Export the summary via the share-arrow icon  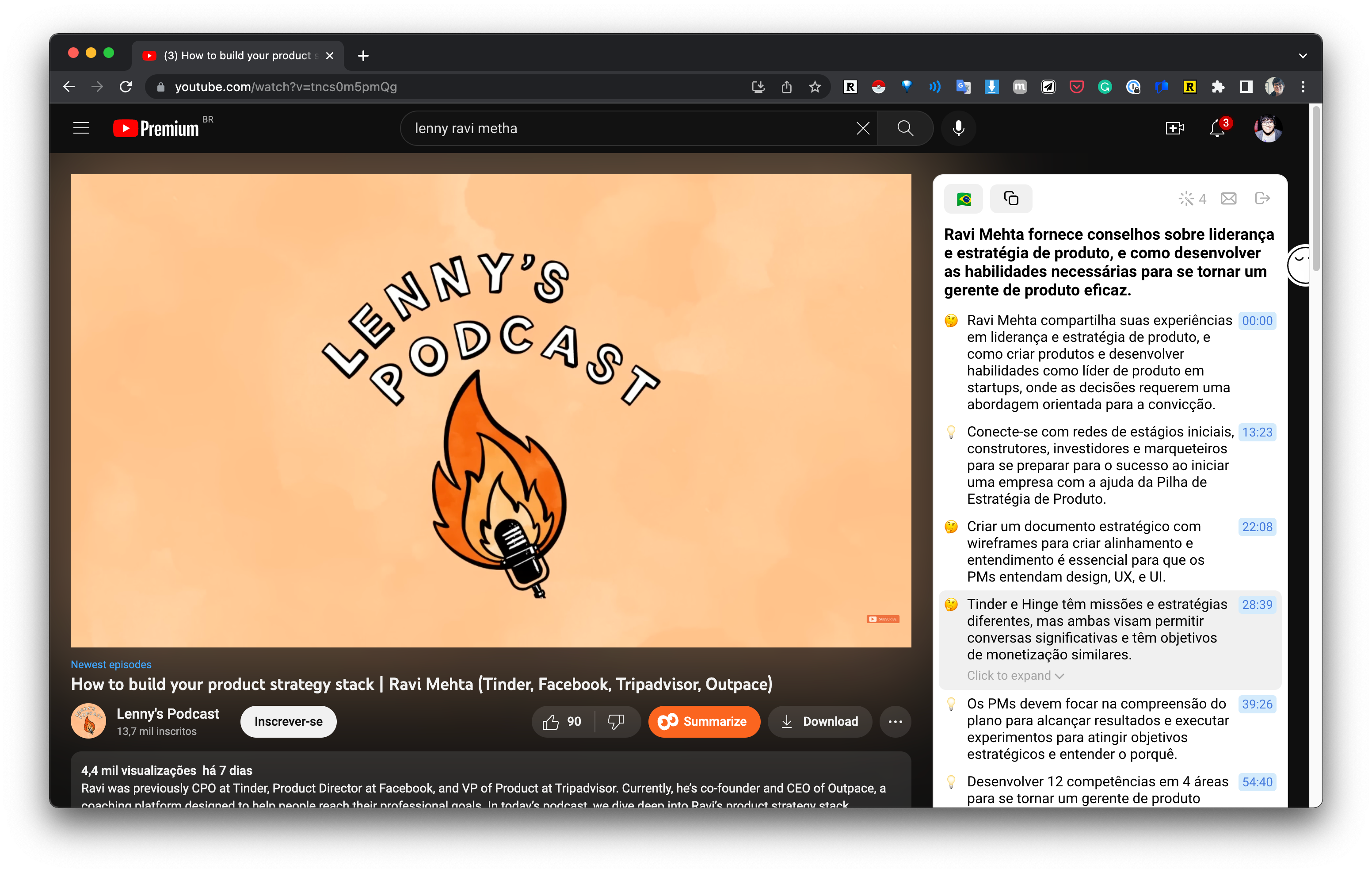tap(1263, 198)
